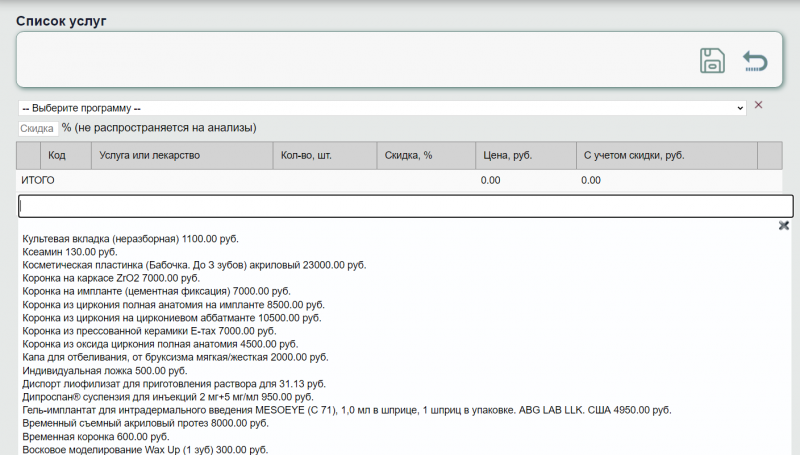Close the service suggestions list
The image size is (800, 455).
(784, 226)
